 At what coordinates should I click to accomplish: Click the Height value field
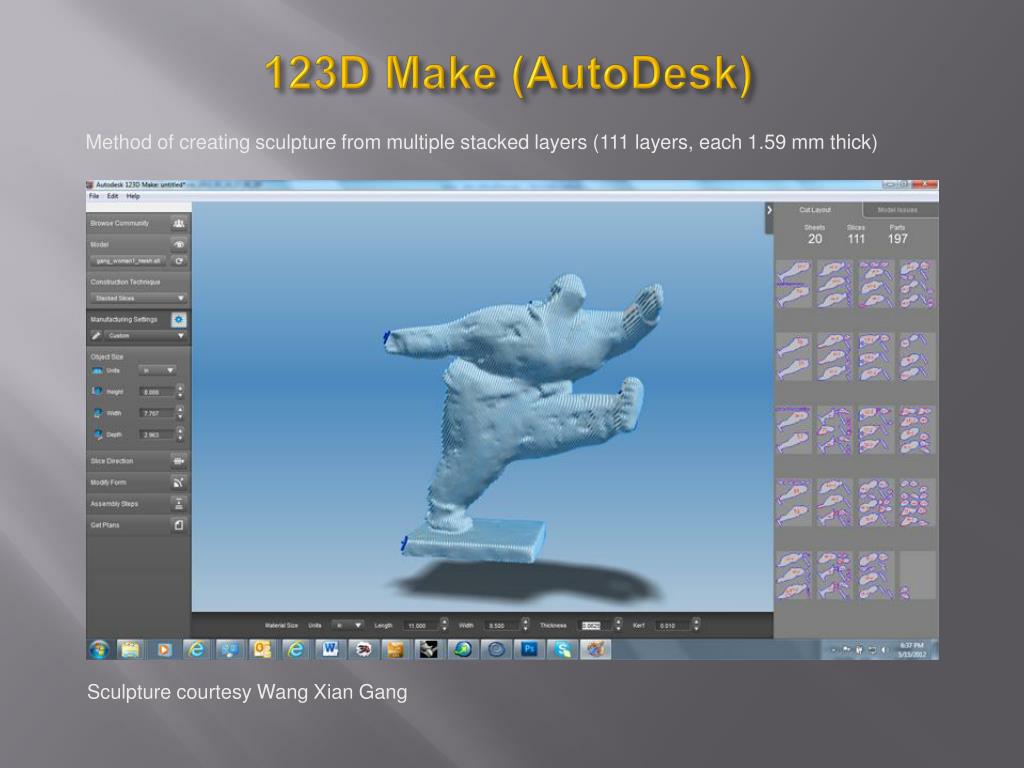[157, 392]
